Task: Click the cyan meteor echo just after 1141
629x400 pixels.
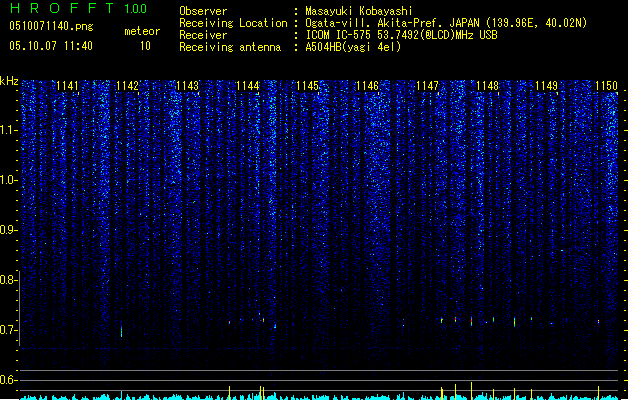Action: [x=122, y=330]
